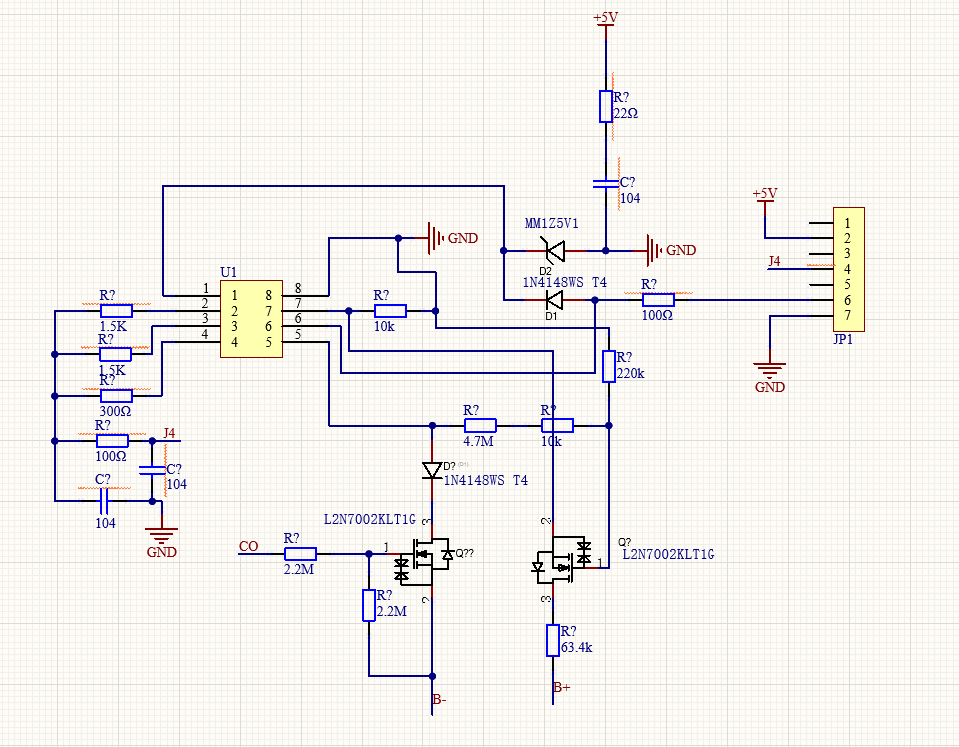959x747 pixels.
Task: Select the vertical D? diode symbol above left MOSFET
Action: [432, 470]
